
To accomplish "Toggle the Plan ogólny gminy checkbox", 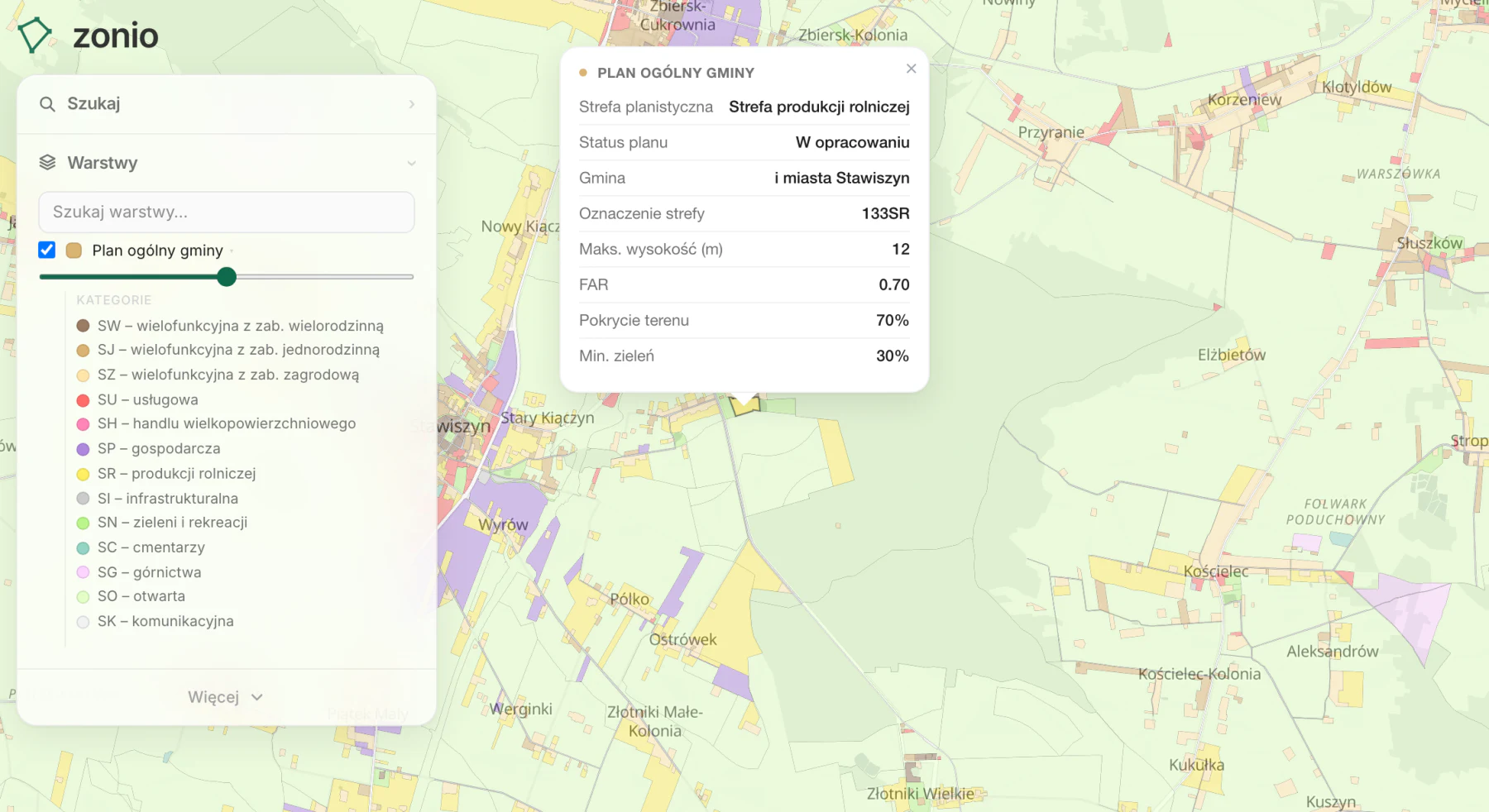I will [47, 250].
